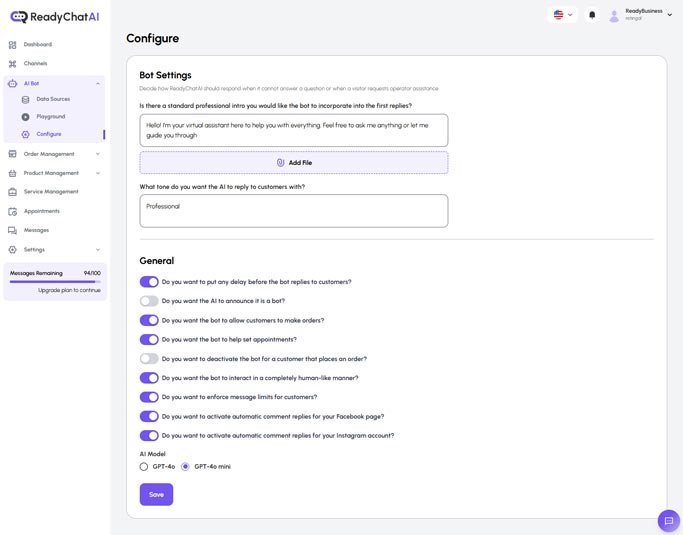Click the Save button
Viewport: 683px width, 535px height.
[x=156, y=494]
